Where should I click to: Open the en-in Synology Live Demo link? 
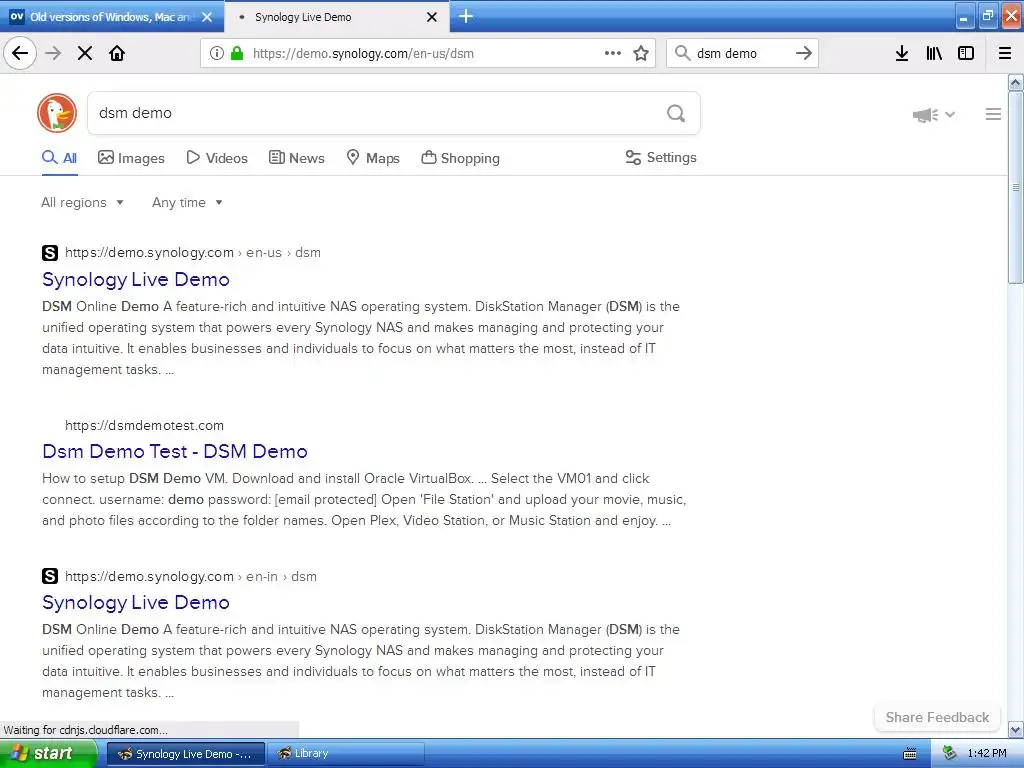click(136, 602)
